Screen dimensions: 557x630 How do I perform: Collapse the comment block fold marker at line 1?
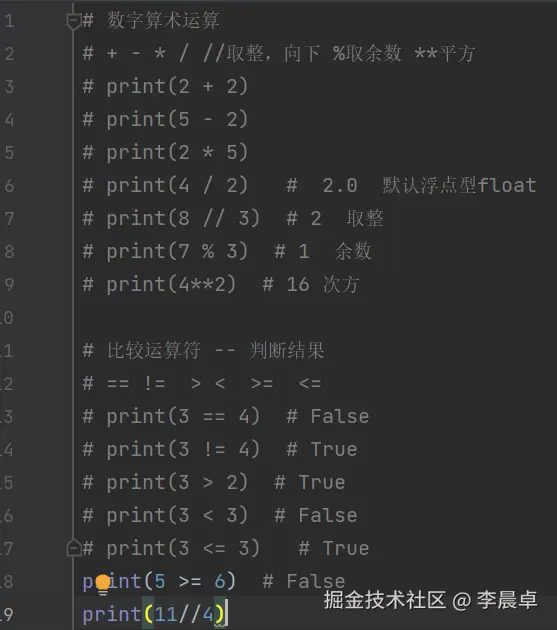tap(74, 22)
